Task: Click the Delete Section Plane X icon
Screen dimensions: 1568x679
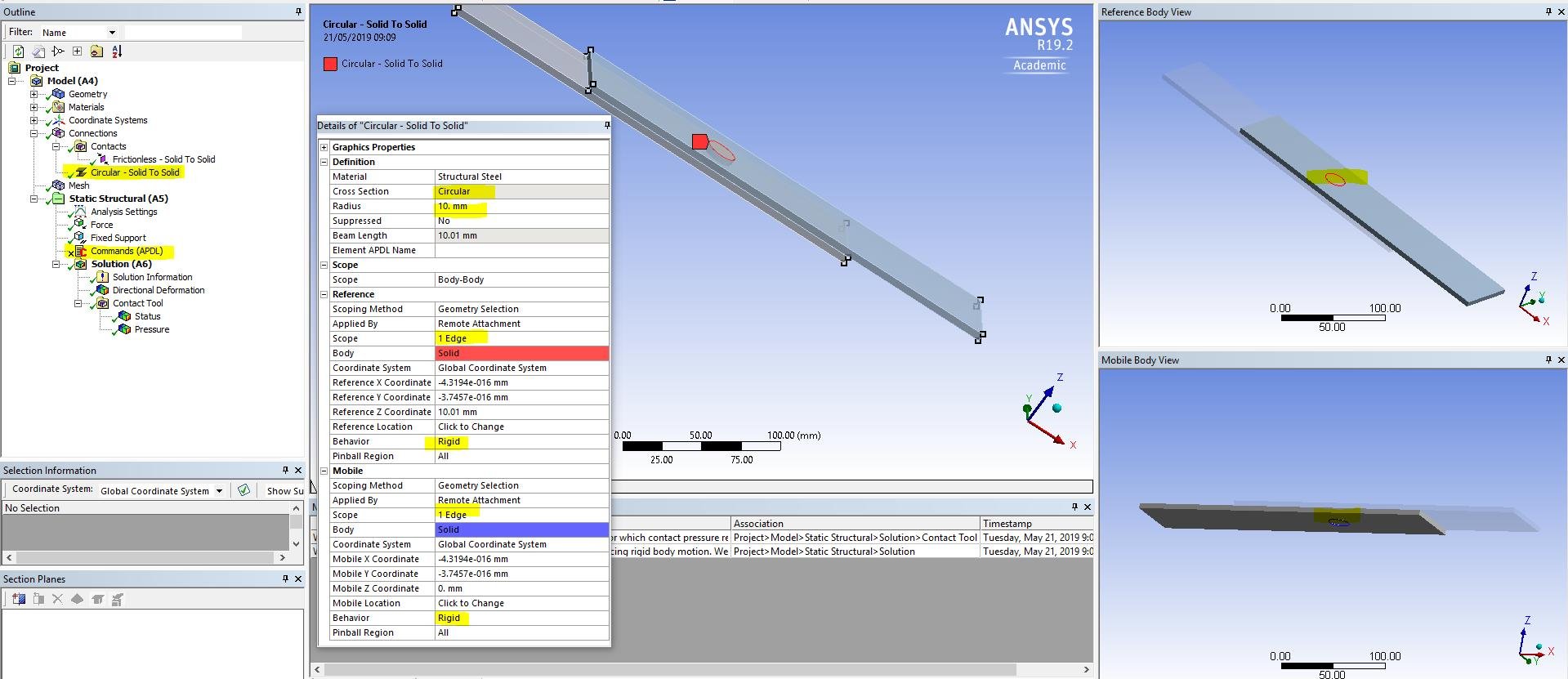Action: coord(57,599)
